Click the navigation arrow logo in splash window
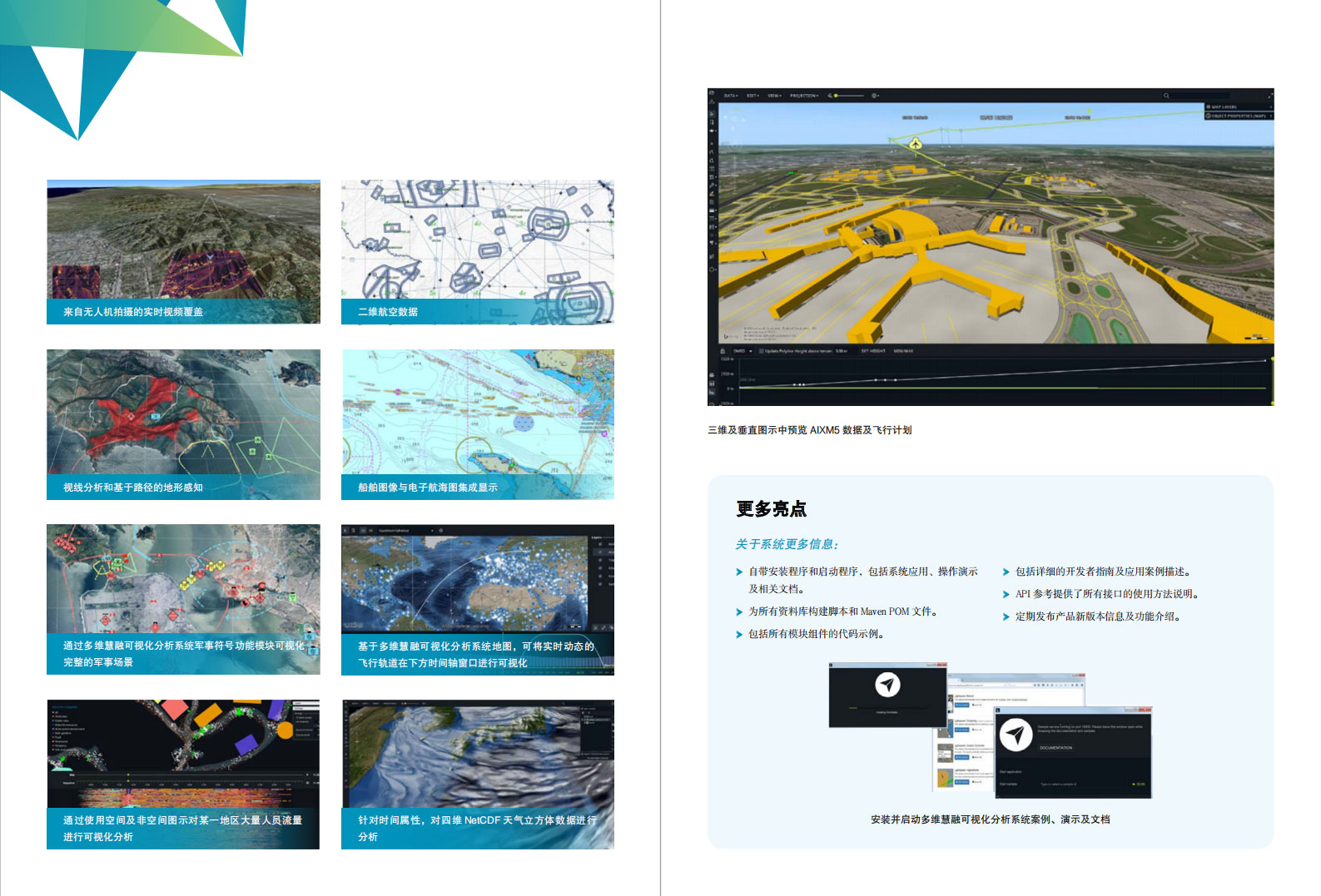1321x896 pixels. coord(887,685)
